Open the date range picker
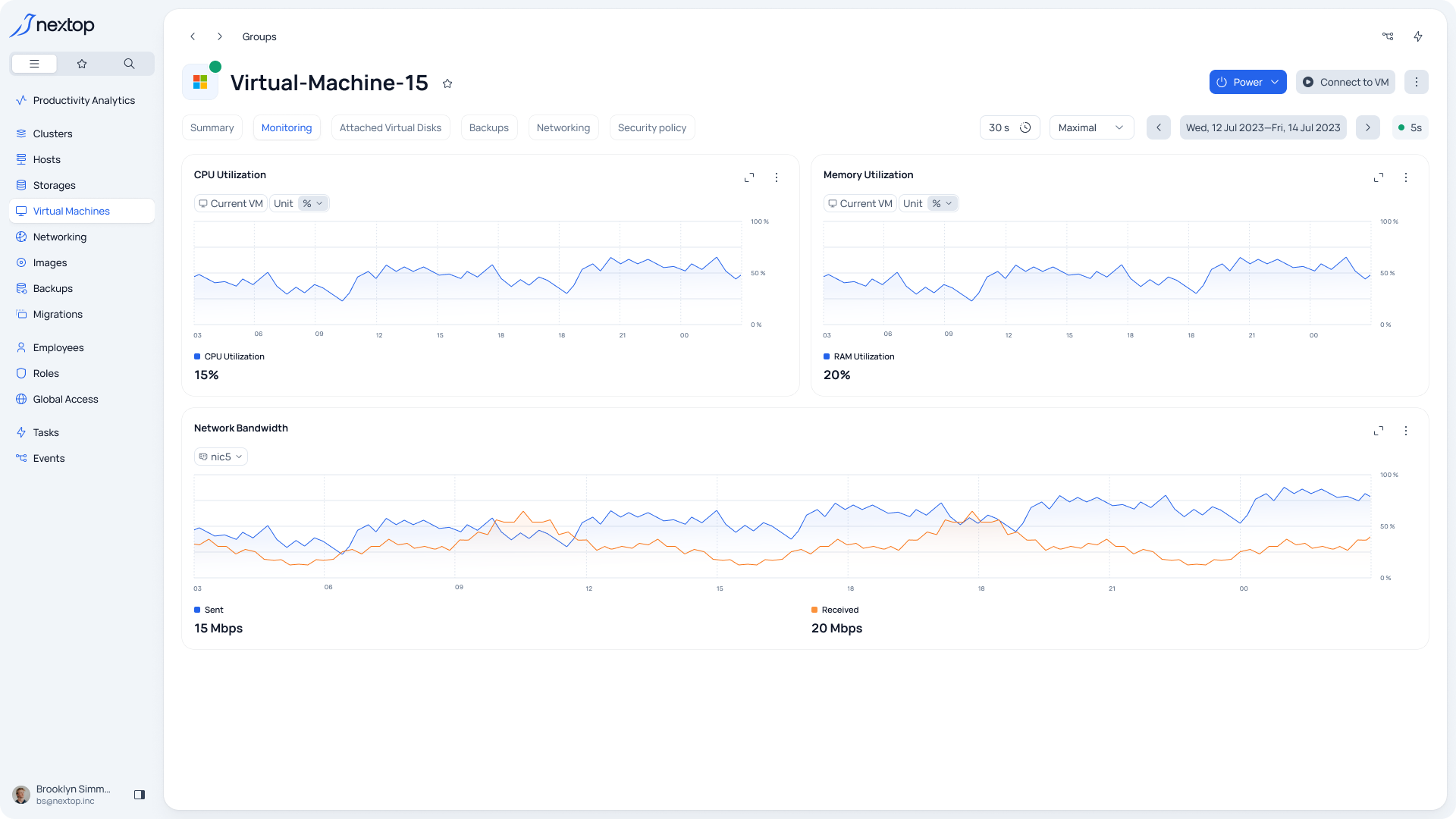The width and height of the screenshot is (1456, 819). [1263, 127]
